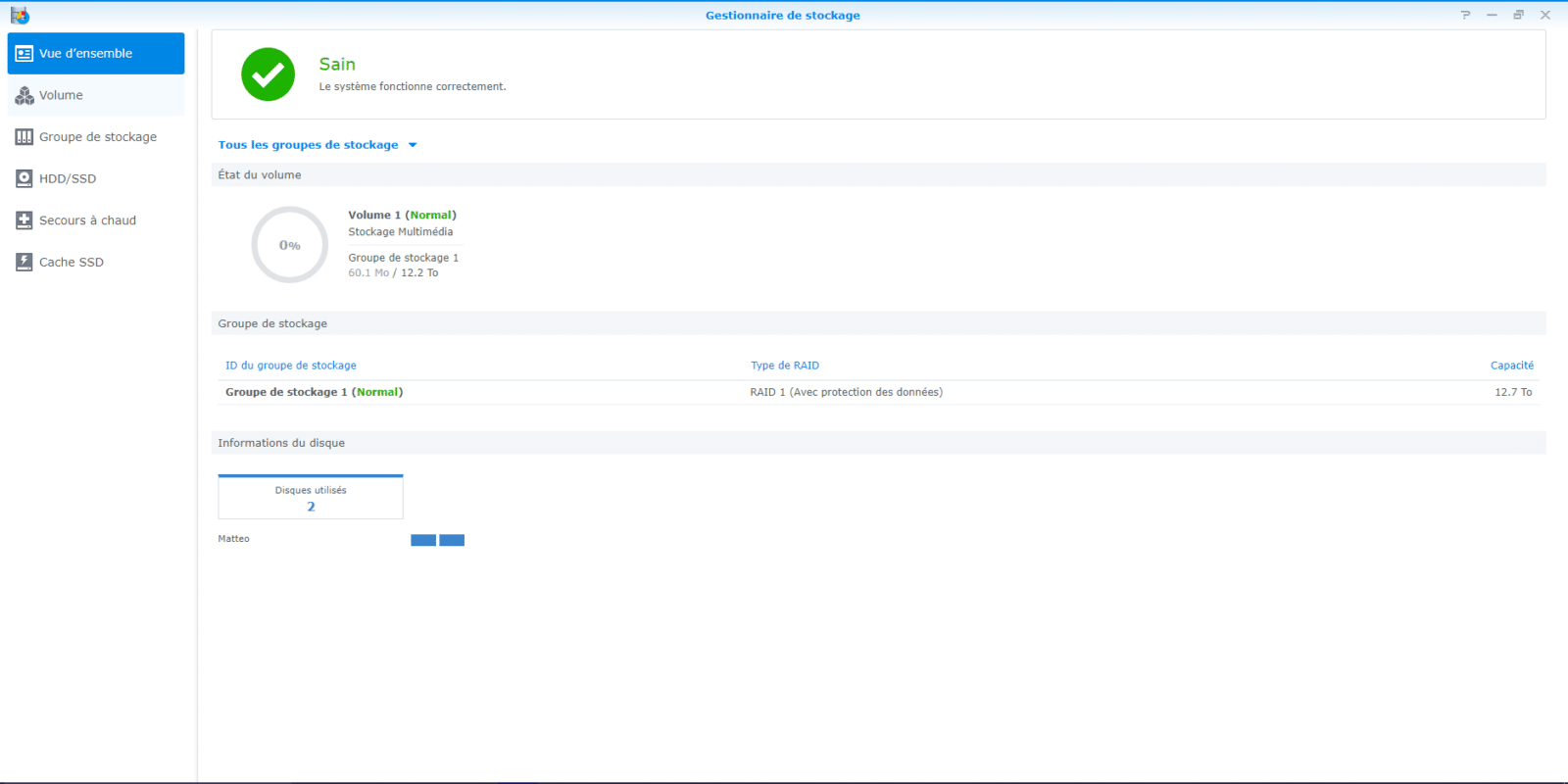This screenshot has width=1568, height=784.
Task: Open the Vue d'ensemble overview icon
Action: pyautogui.click(x=24, y=54)
